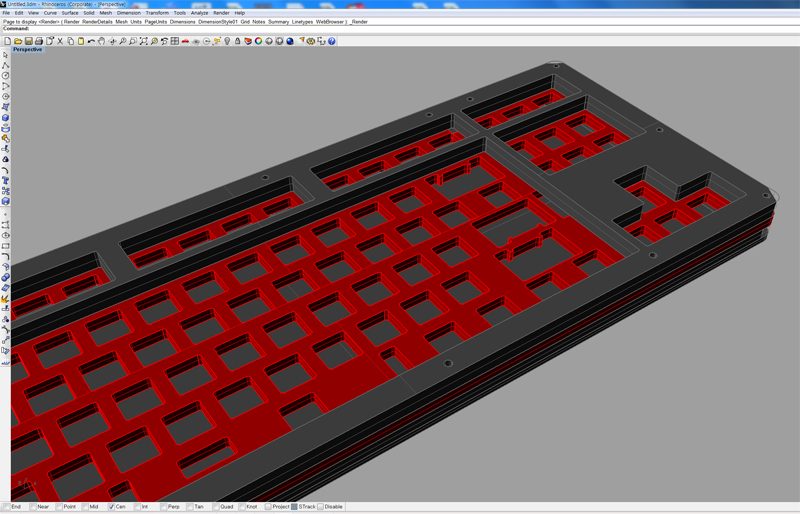Select the blue Box solid tool
This screenshot has height=514, width=800.
pyautogui.click(x=5, y=117)
